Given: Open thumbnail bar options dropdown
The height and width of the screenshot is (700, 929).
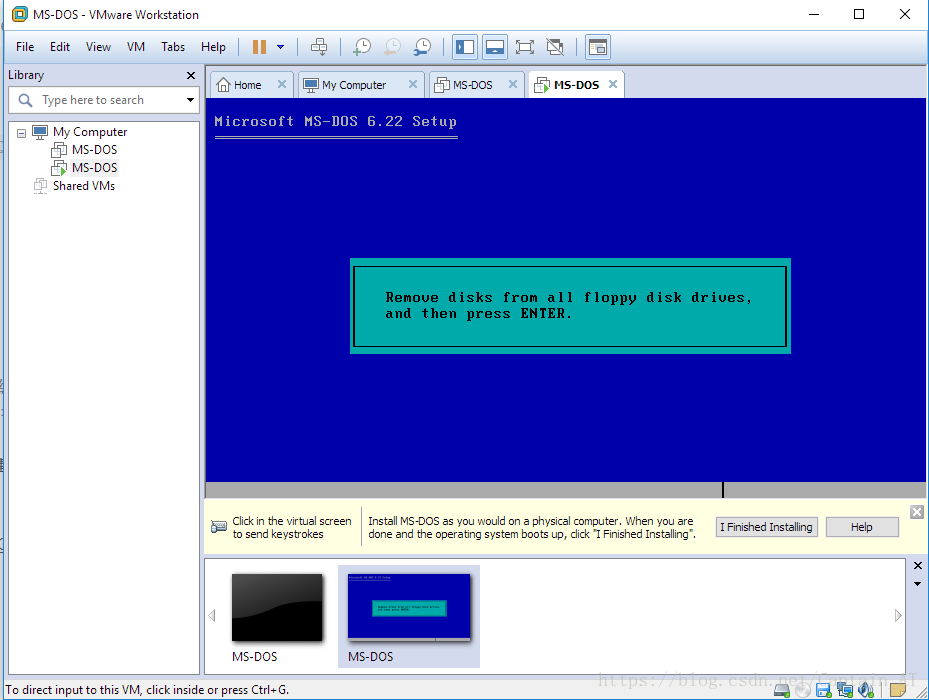Looking at the screenshot, I should click(x=917, y=584).
